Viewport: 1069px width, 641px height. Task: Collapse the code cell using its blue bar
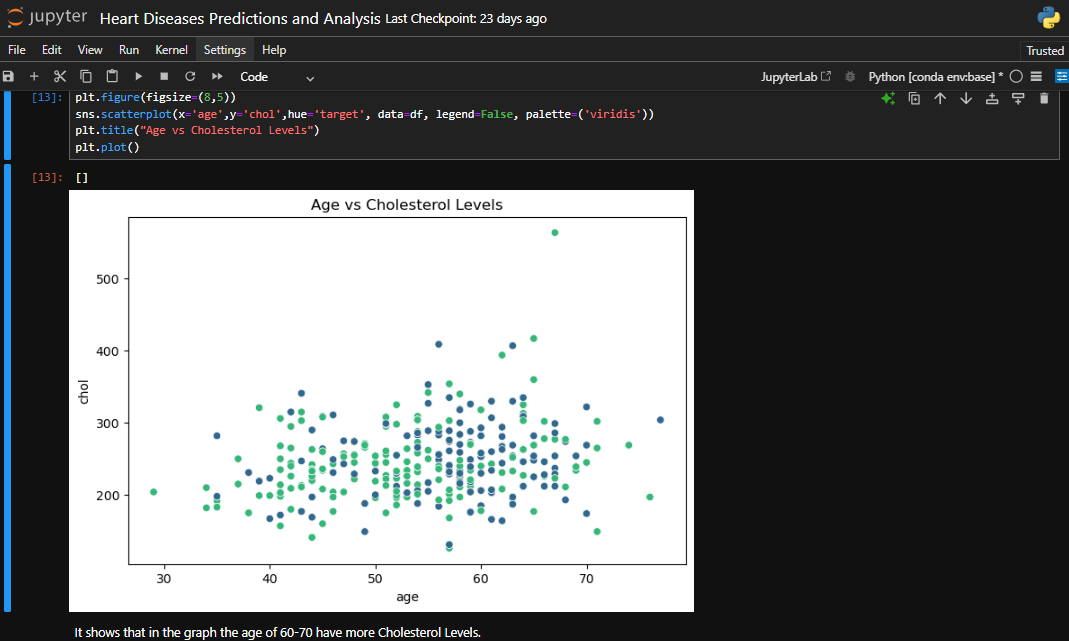coord(7,125)
